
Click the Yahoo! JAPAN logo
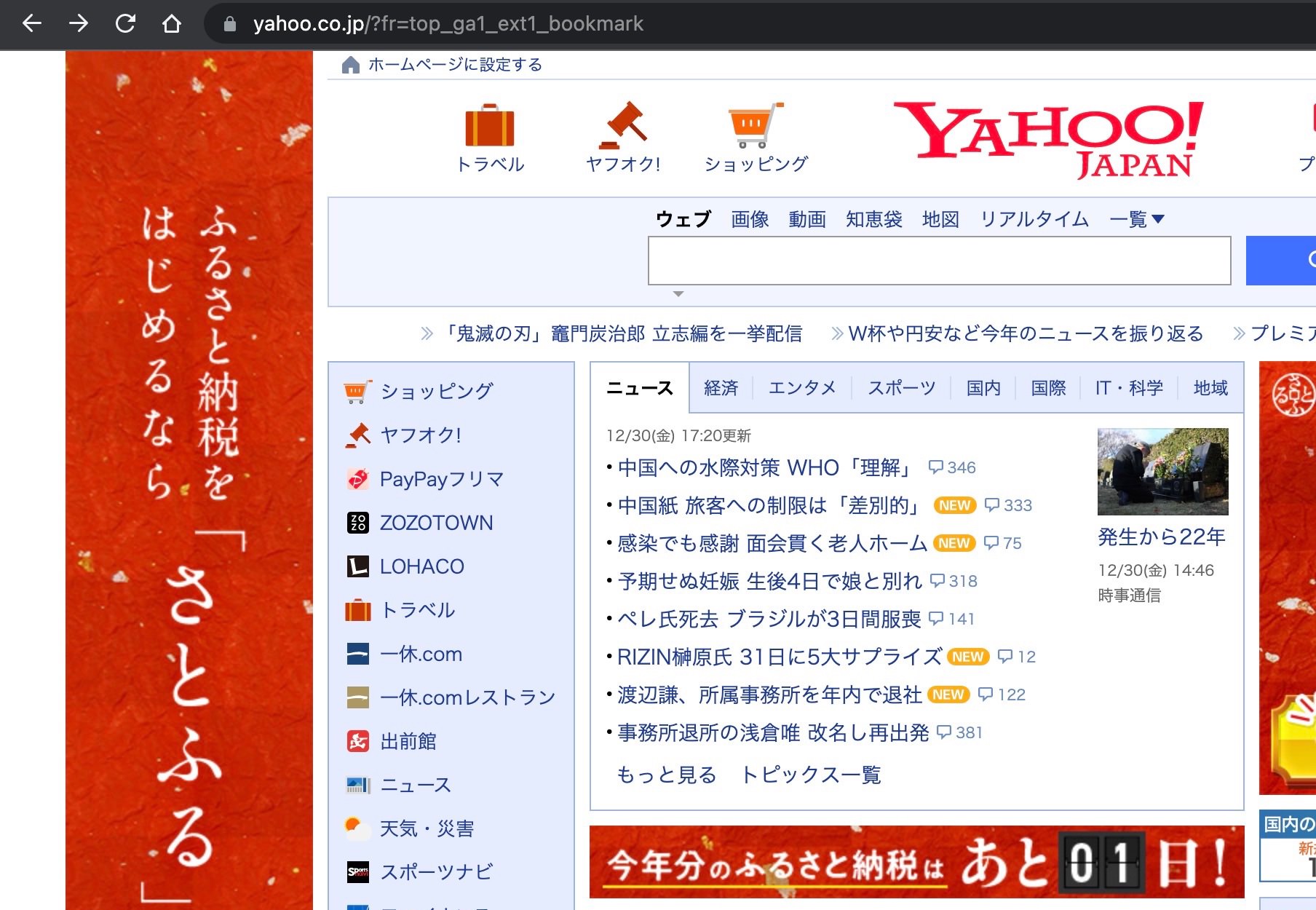(1048, 140)
